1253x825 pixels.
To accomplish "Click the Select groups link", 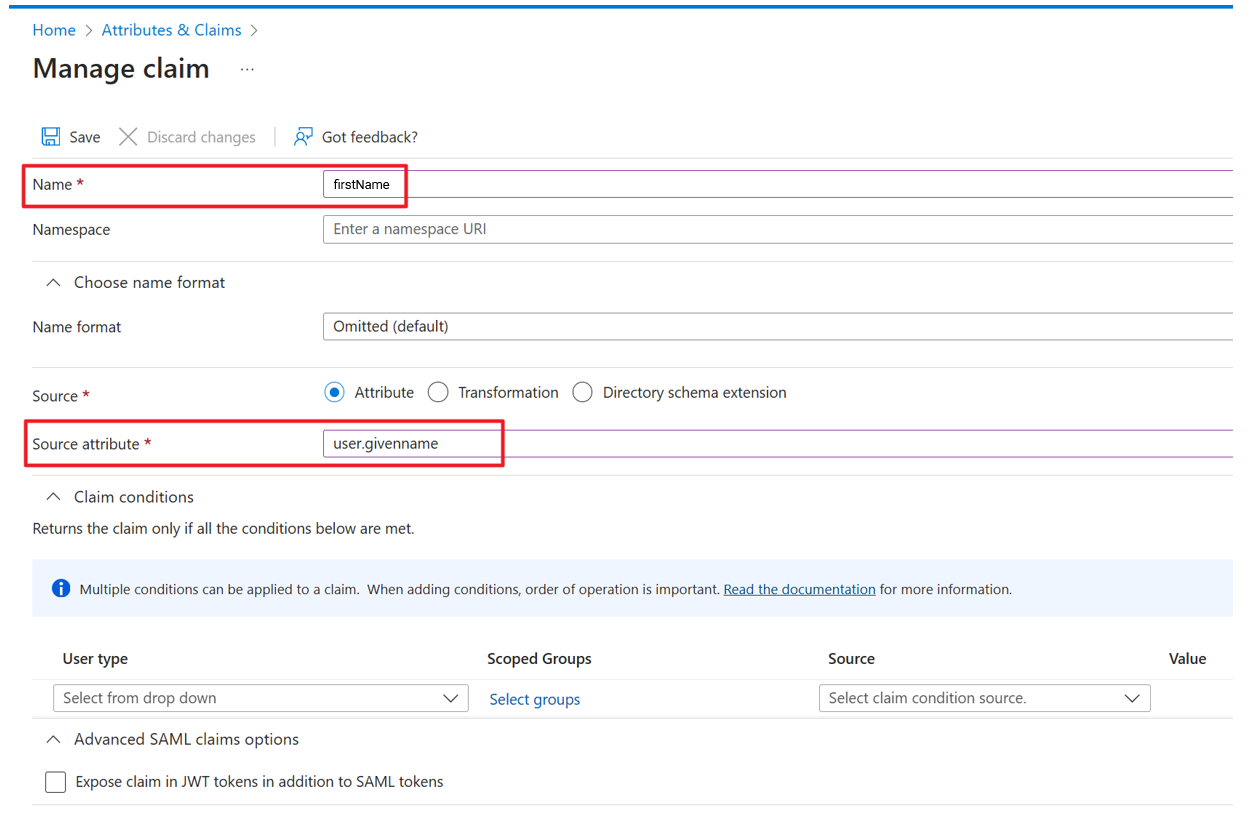I will pos(534,700).
